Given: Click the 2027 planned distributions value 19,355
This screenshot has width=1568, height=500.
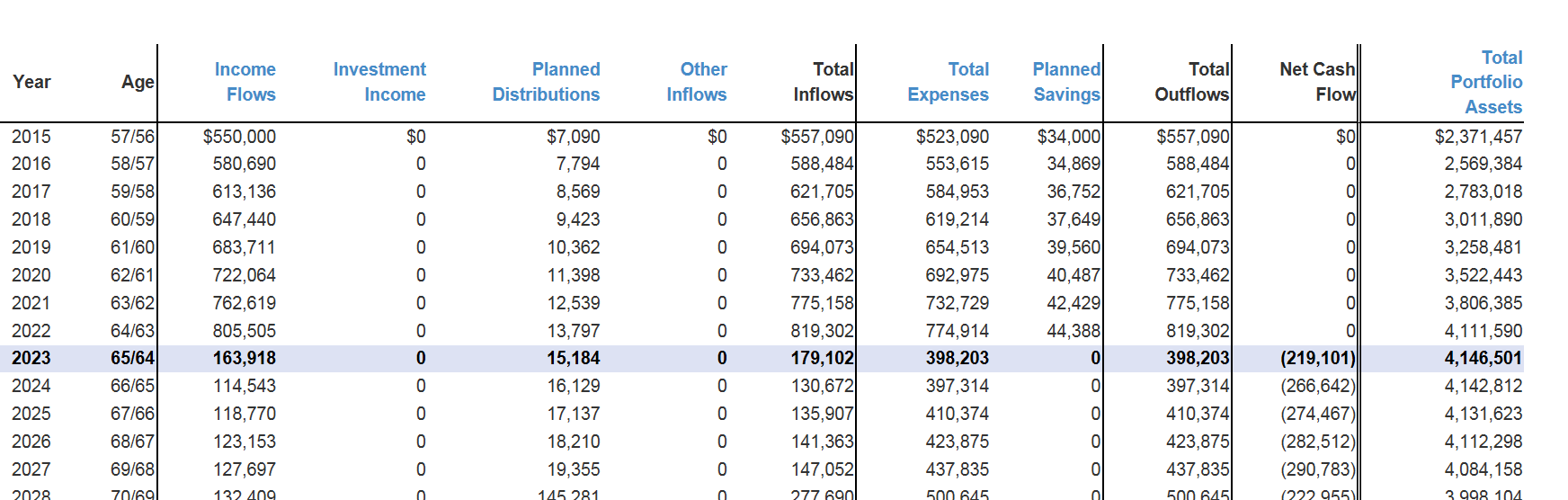Looking at the screenshot, I should point(573,469).
